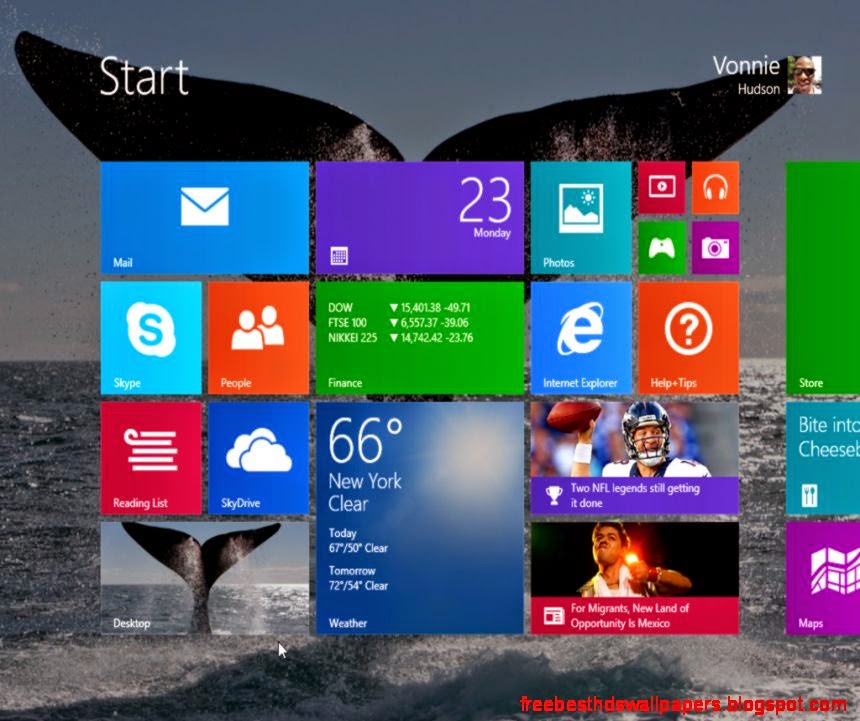This screenshot has width=860, height=721.
Task: Open News tile about Migrants in Mexico
Action: click(635, 578)
